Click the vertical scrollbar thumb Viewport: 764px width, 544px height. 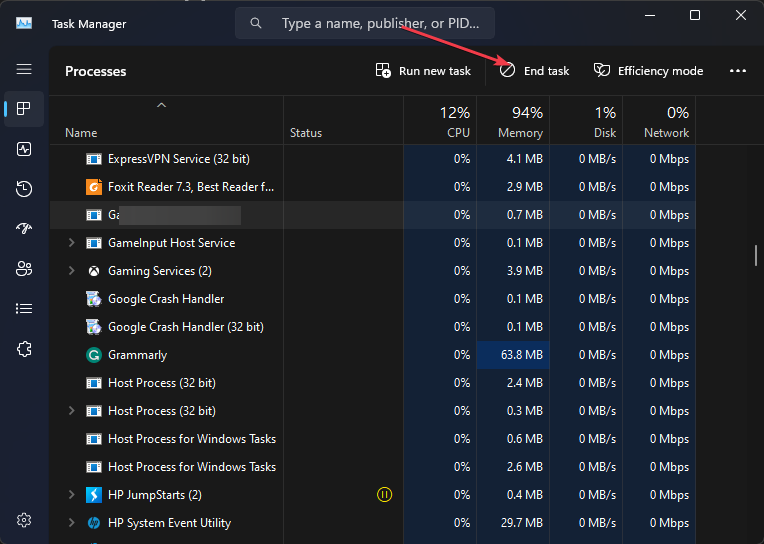pos(756,254)
